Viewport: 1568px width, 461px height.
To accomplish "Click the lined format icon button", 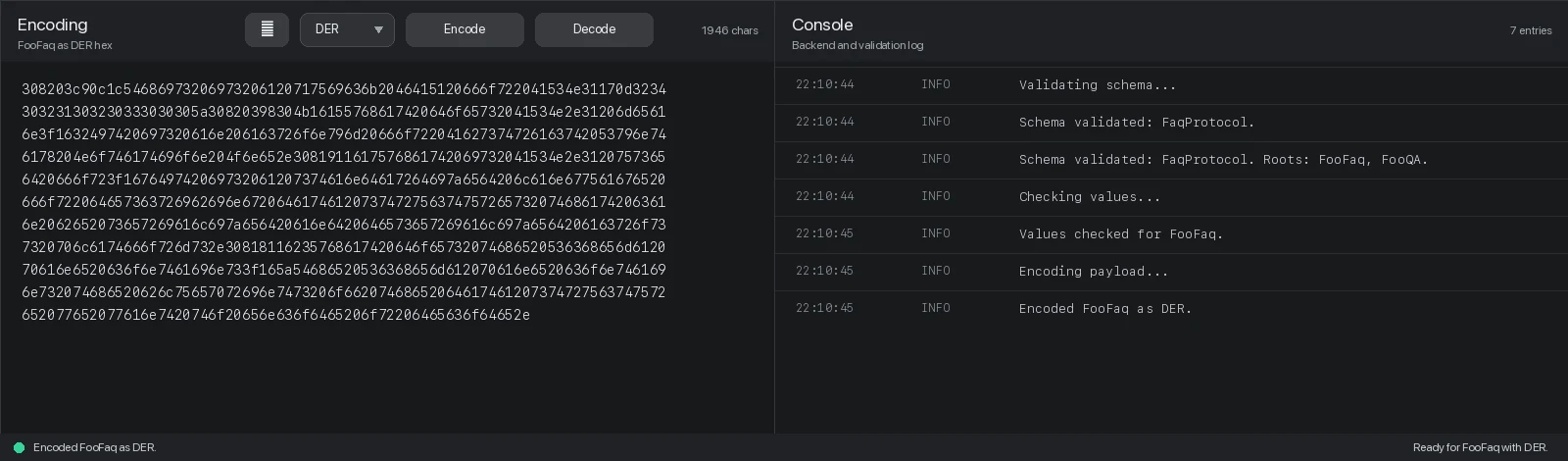I will click(x=267, y=29).
